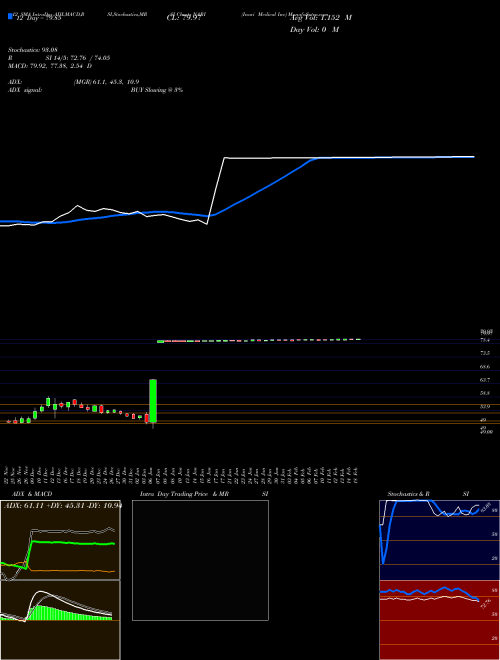Screen dimensions: 500x660
Task: Click the blue RSI line in the red panel
Action: 429,591
